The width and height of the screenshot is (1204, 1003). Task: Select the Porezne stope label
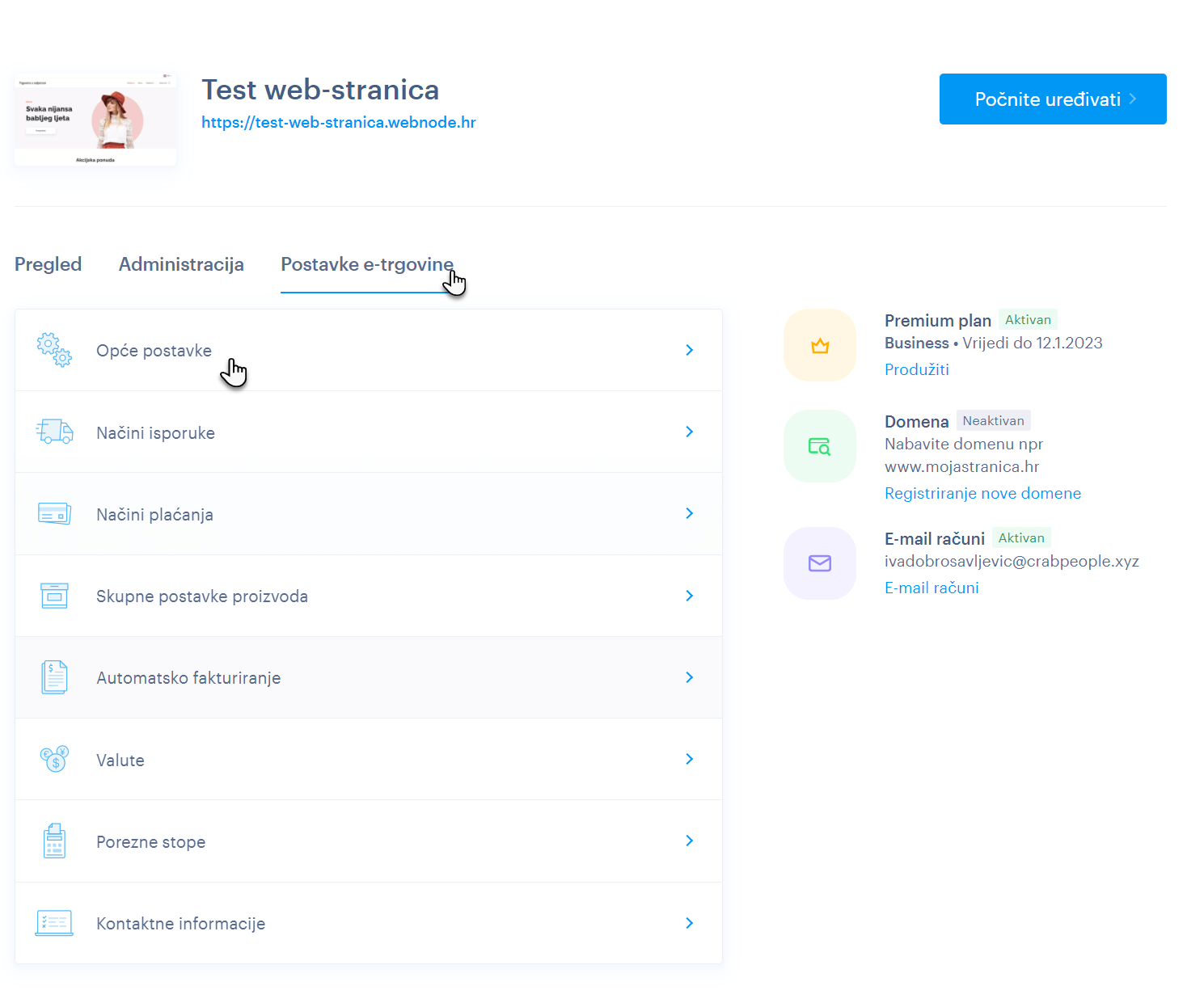(150, 842)
